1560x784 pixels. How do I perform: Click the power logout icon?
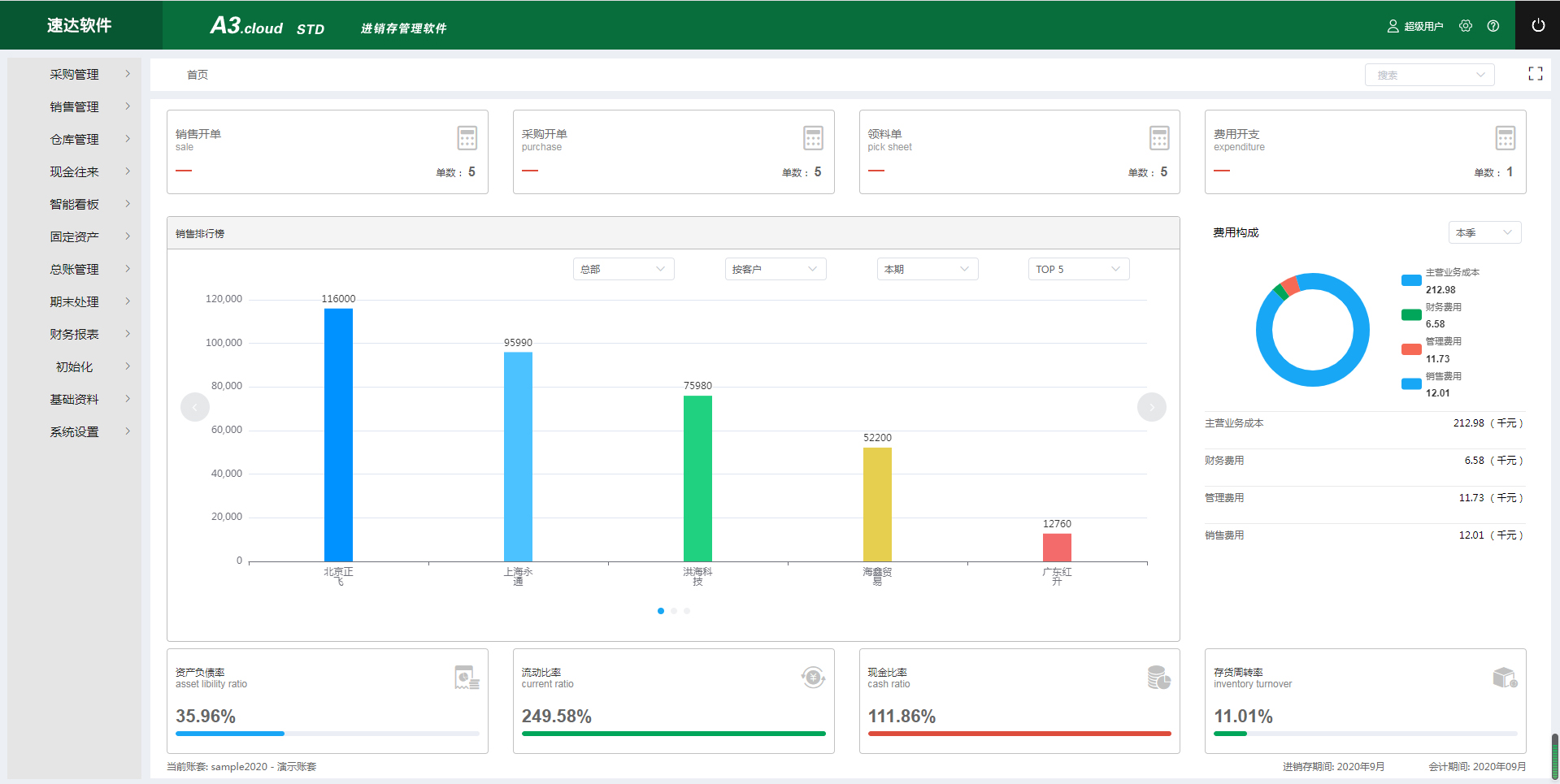pos(1537,25)
